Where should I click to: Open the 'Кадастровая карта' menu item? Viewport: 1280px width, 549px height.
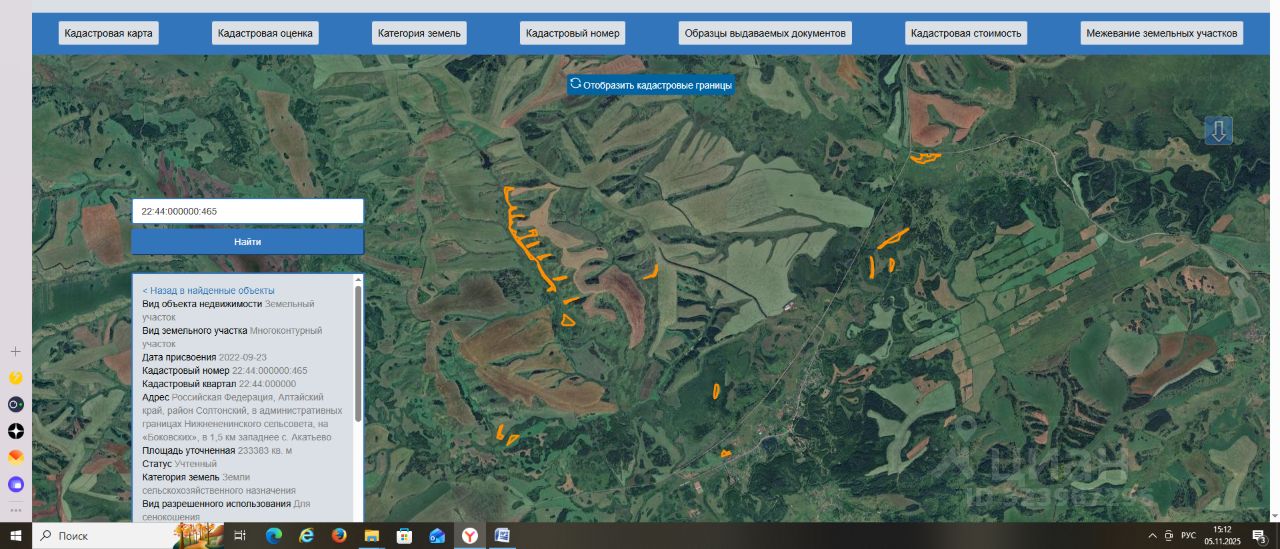[x=108, y=33]
